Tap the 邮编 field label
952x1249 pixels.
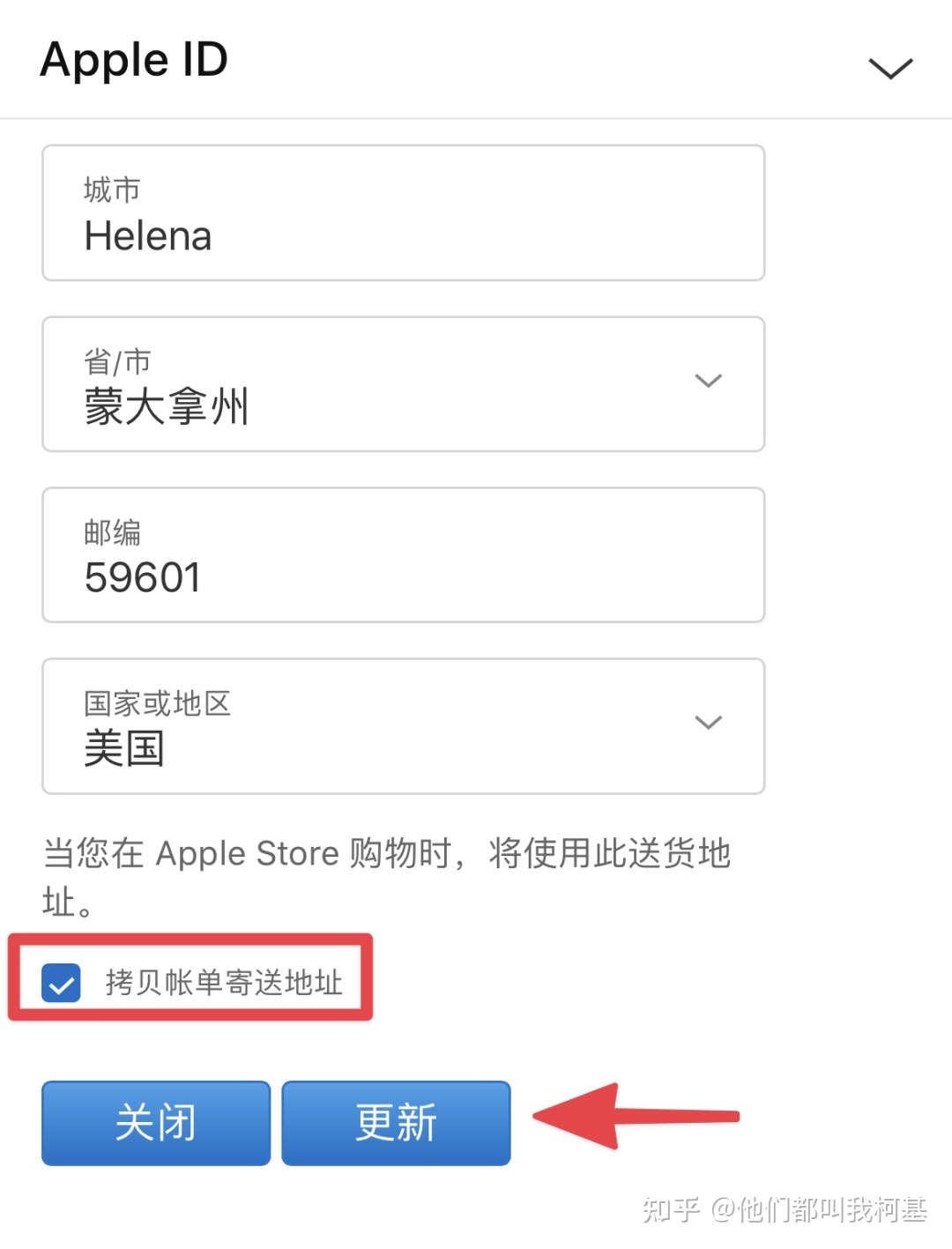[112, 532]
